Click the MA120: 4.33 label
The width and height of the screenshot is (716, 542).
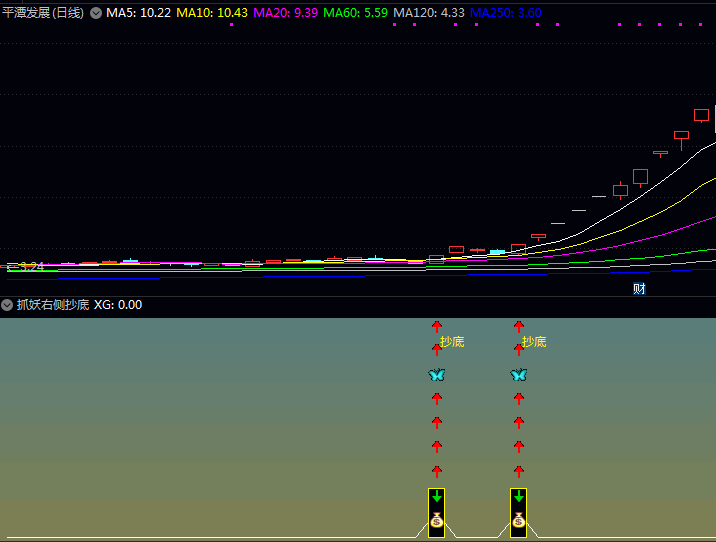(x=429, y=13)
